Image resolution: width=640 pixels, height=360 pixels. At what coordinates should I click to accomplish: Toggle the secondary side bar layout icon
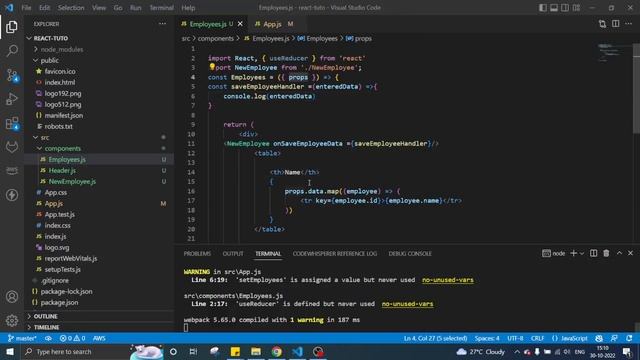pos(565,8)
